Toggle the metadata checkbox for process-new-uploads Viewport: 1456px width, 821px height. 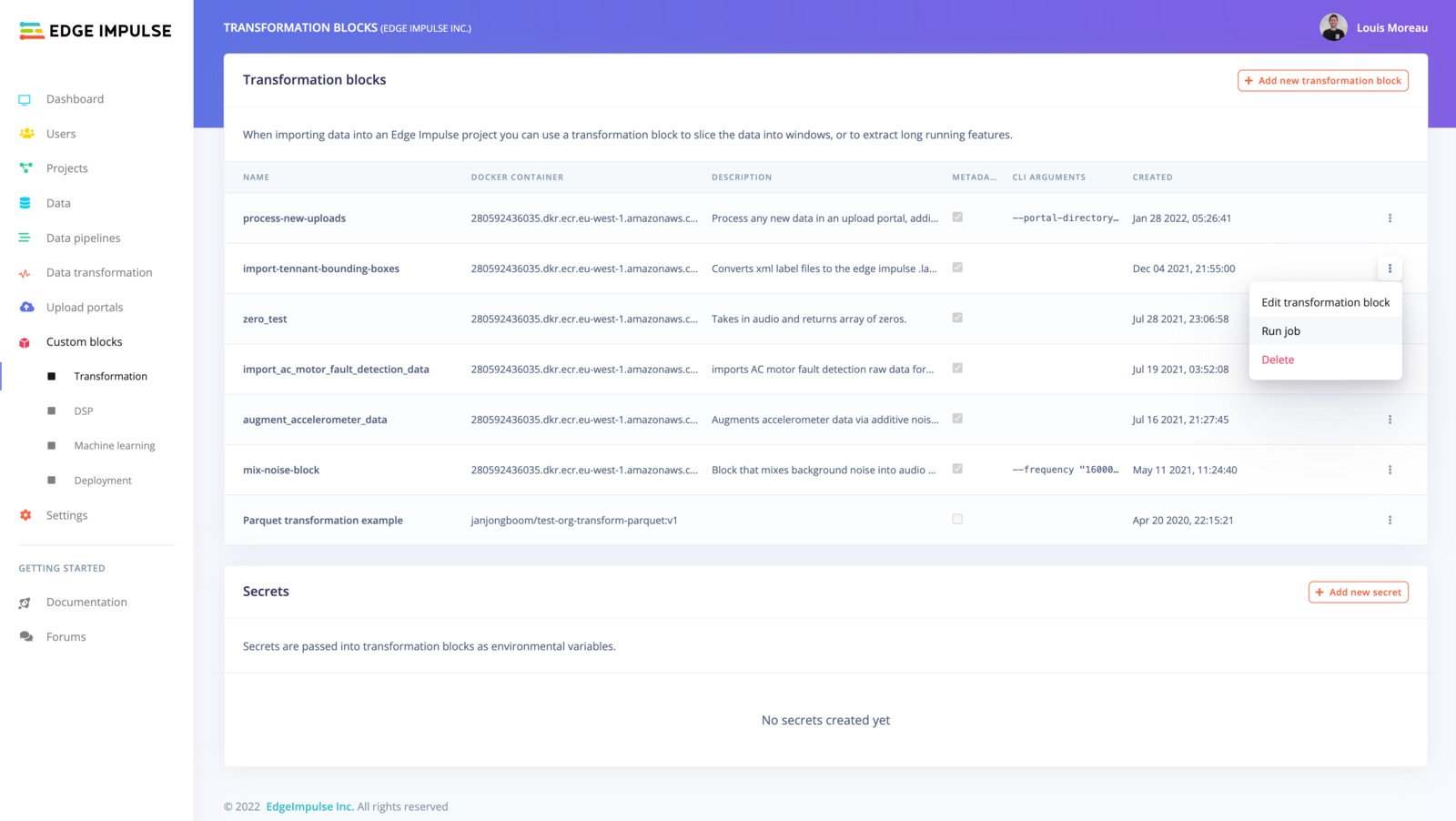[957, 218]
